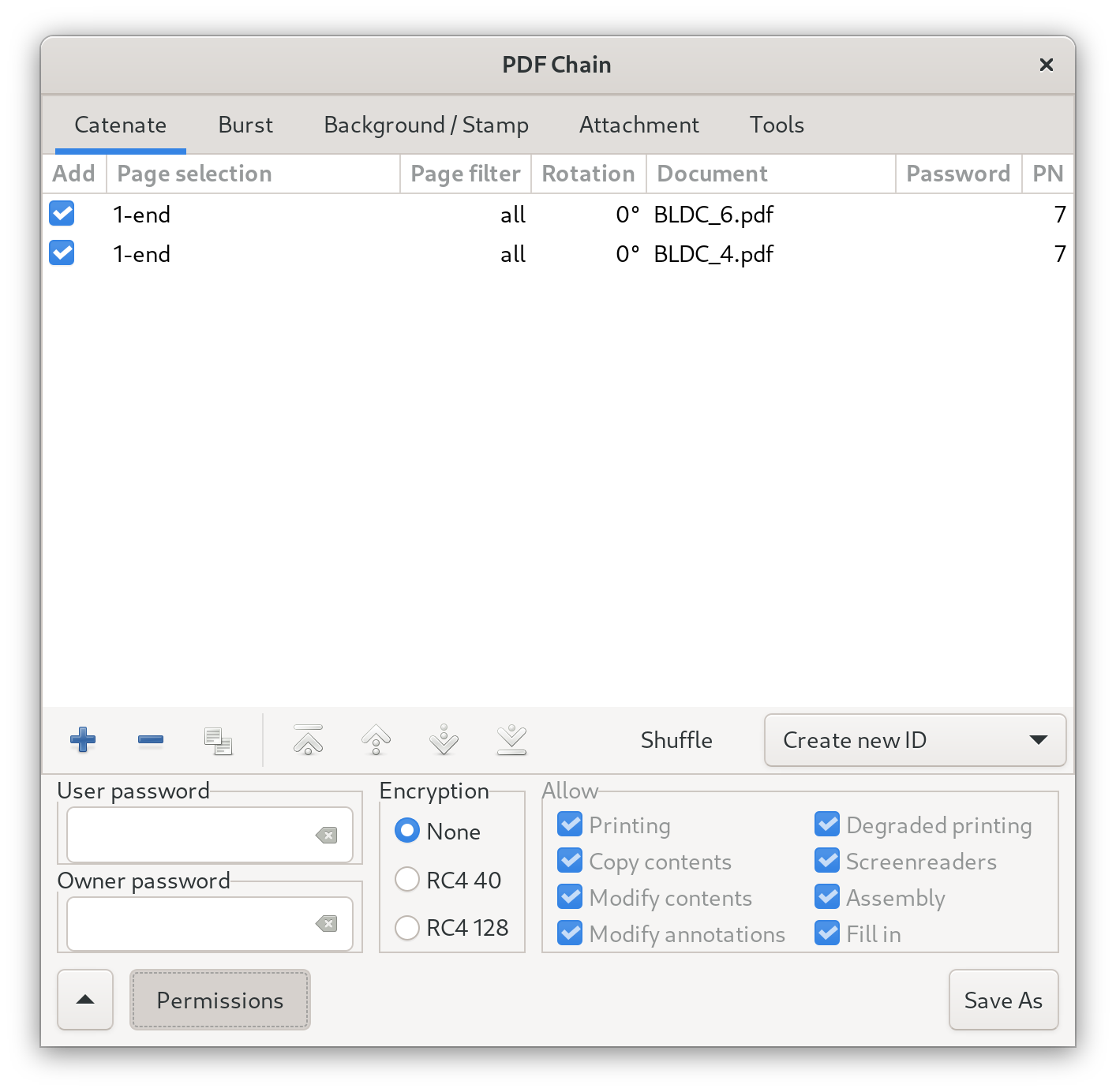Image resolution: width=1116 pixels, height=1092 pixels.
Task: Click the move to top arrow icon
Action: (x=308, y=740)
